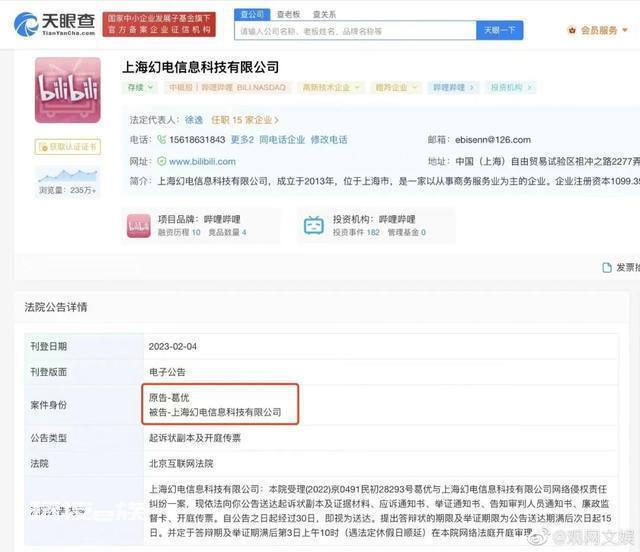
Task: Click the 案件身份 row label
Action: [x=49, y=405]
